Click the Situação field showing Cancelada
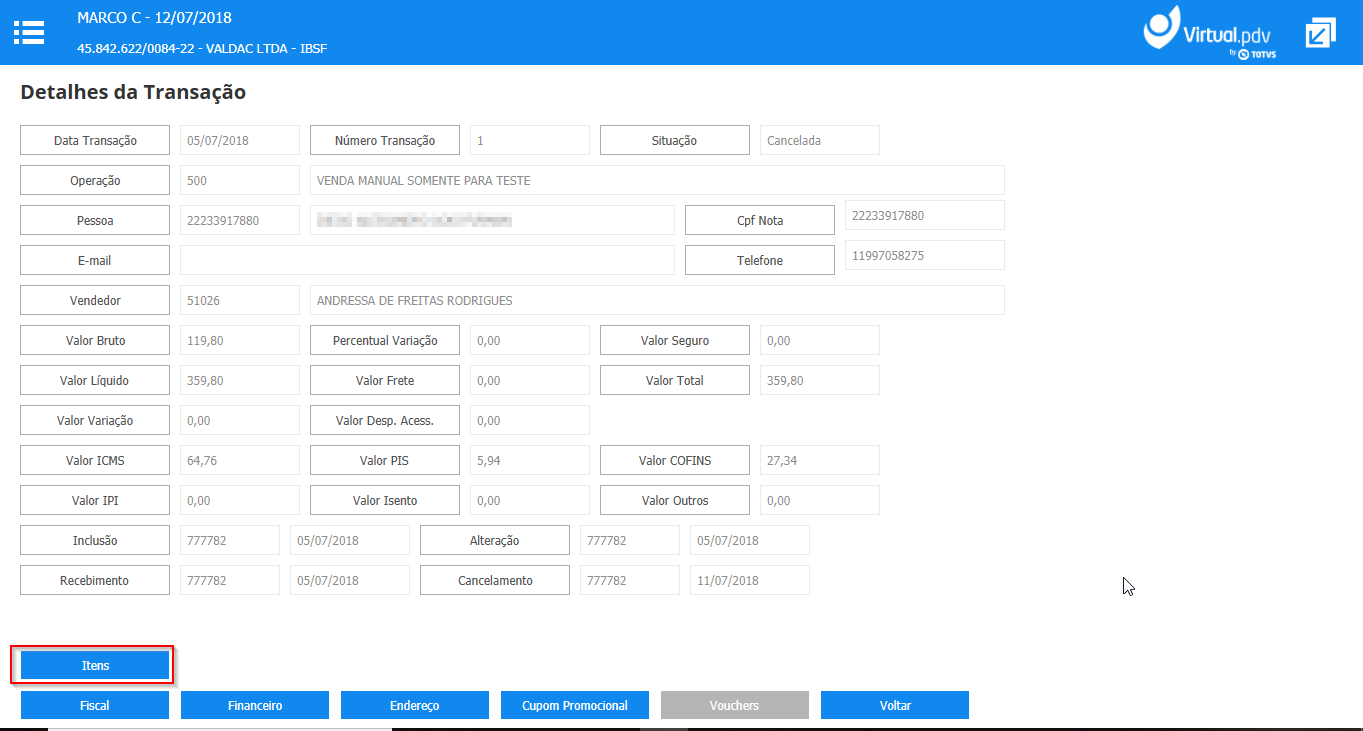Image resolution: width=1363 pixels, height=731 pixels. pos(820,140)
